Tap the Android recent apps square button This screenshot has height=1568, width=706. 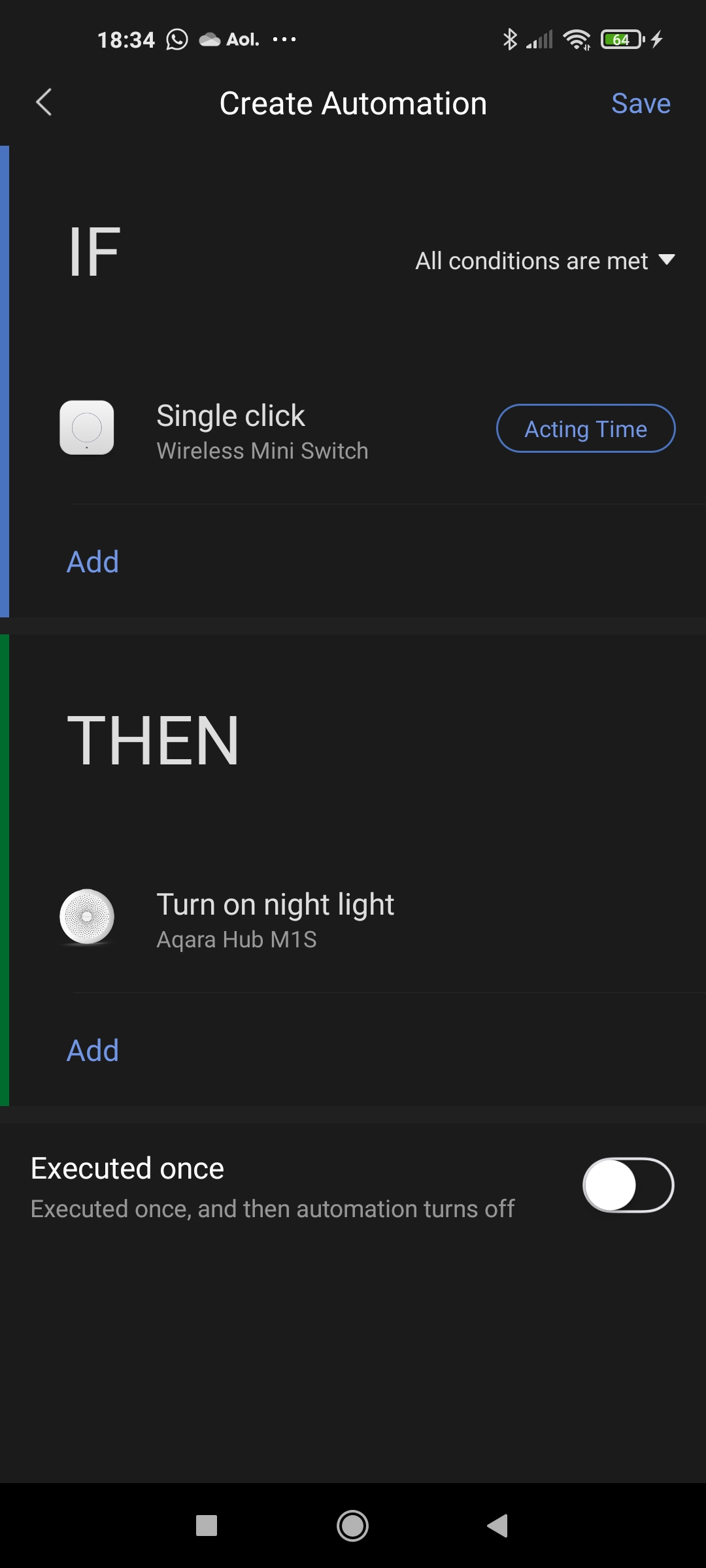207,1526
